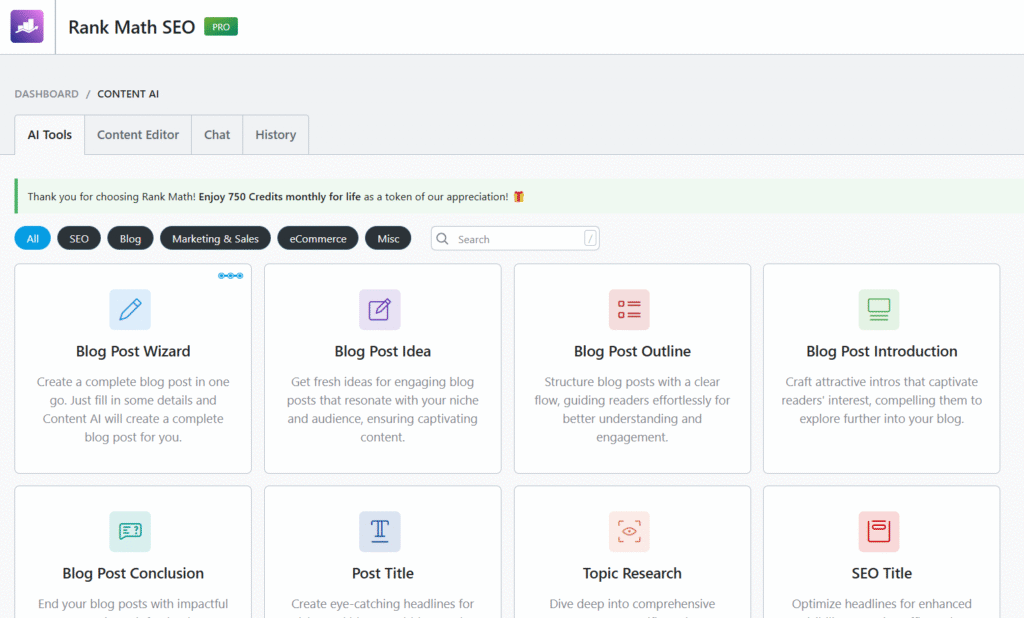Click the Blog Post Idea edit icon
This screenshot has width=1024, height=618.
click(x=379, y=310)
